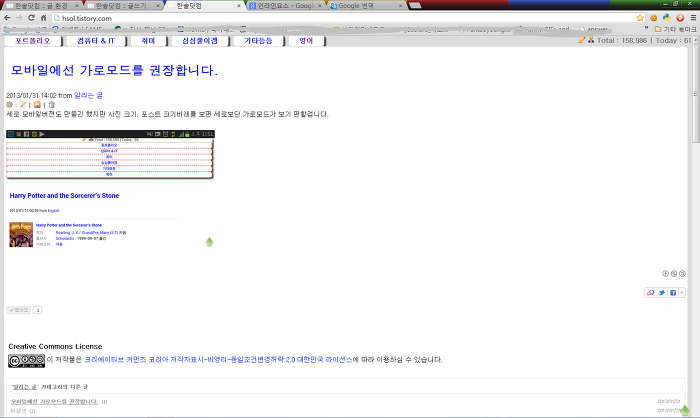Image resolution: width=700 pixels, height=418 pixels.
Task: Open the 취미 blog category
Action: (x=148, y=41)
